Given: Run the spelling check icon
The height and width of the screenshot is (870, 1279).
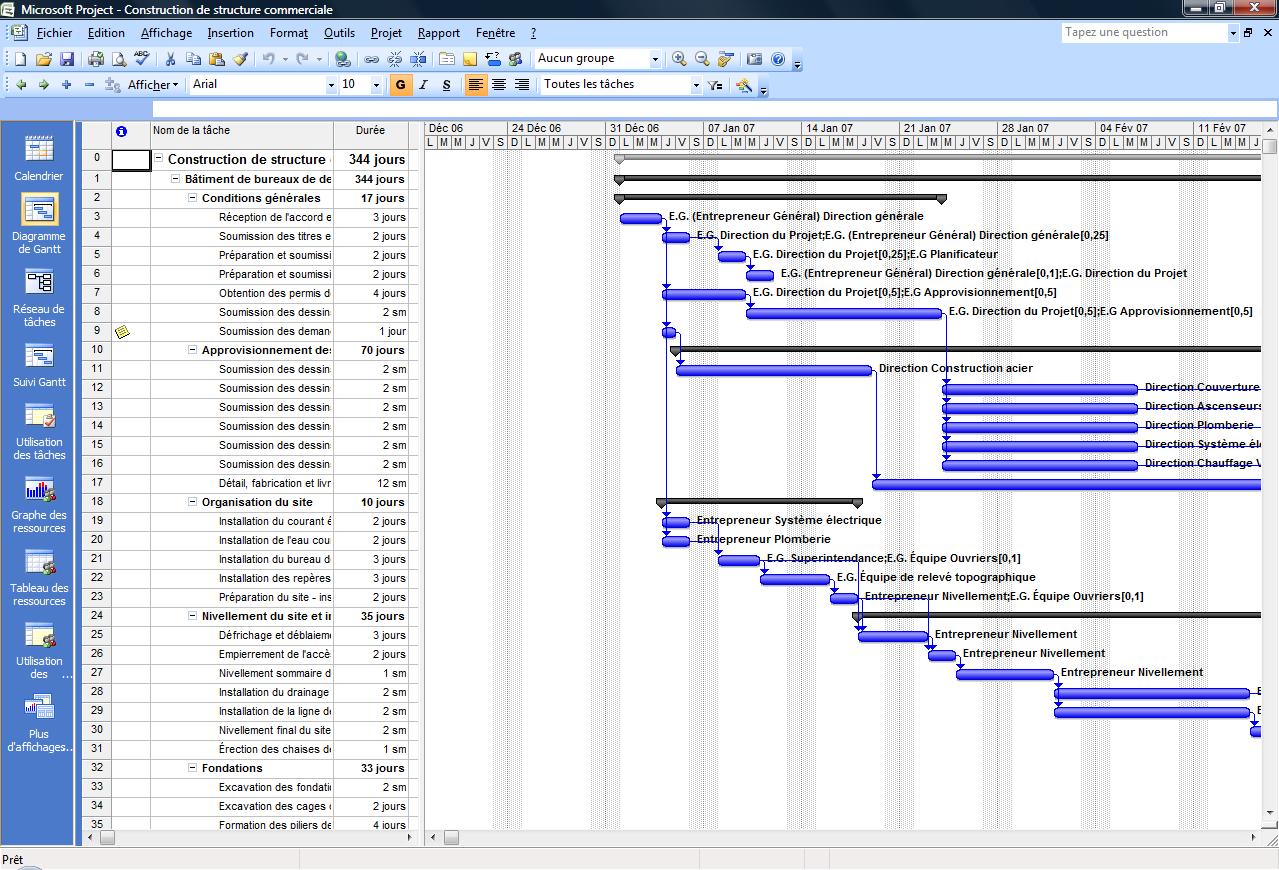Looking at the screenshot, I should click(142, 59).
